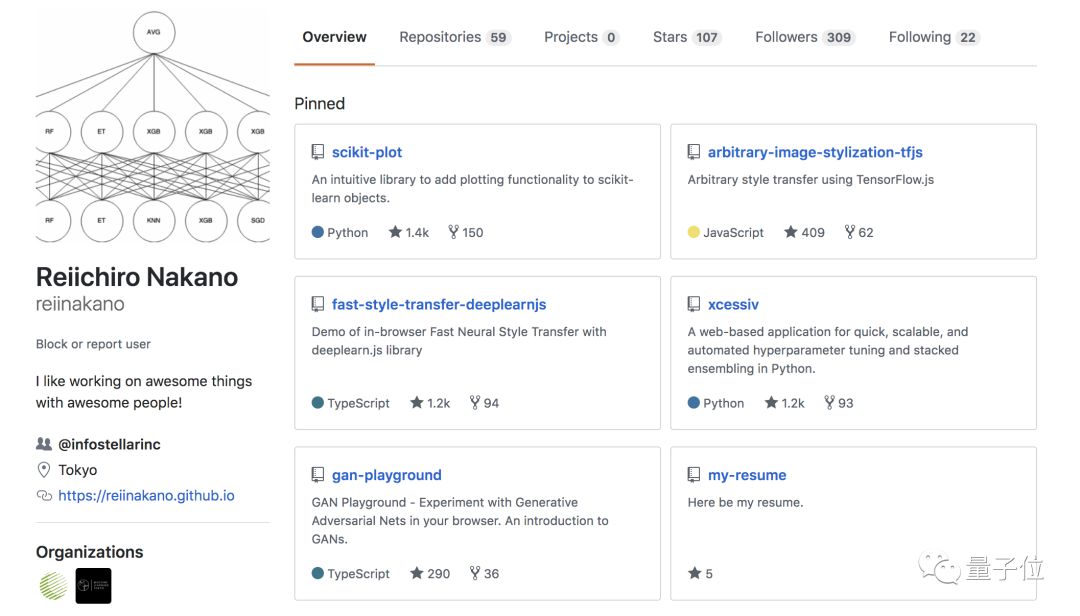The image size is (1080, 616).
Task: Click the fork icon showing 94 forks
Action: pos(475,402)
